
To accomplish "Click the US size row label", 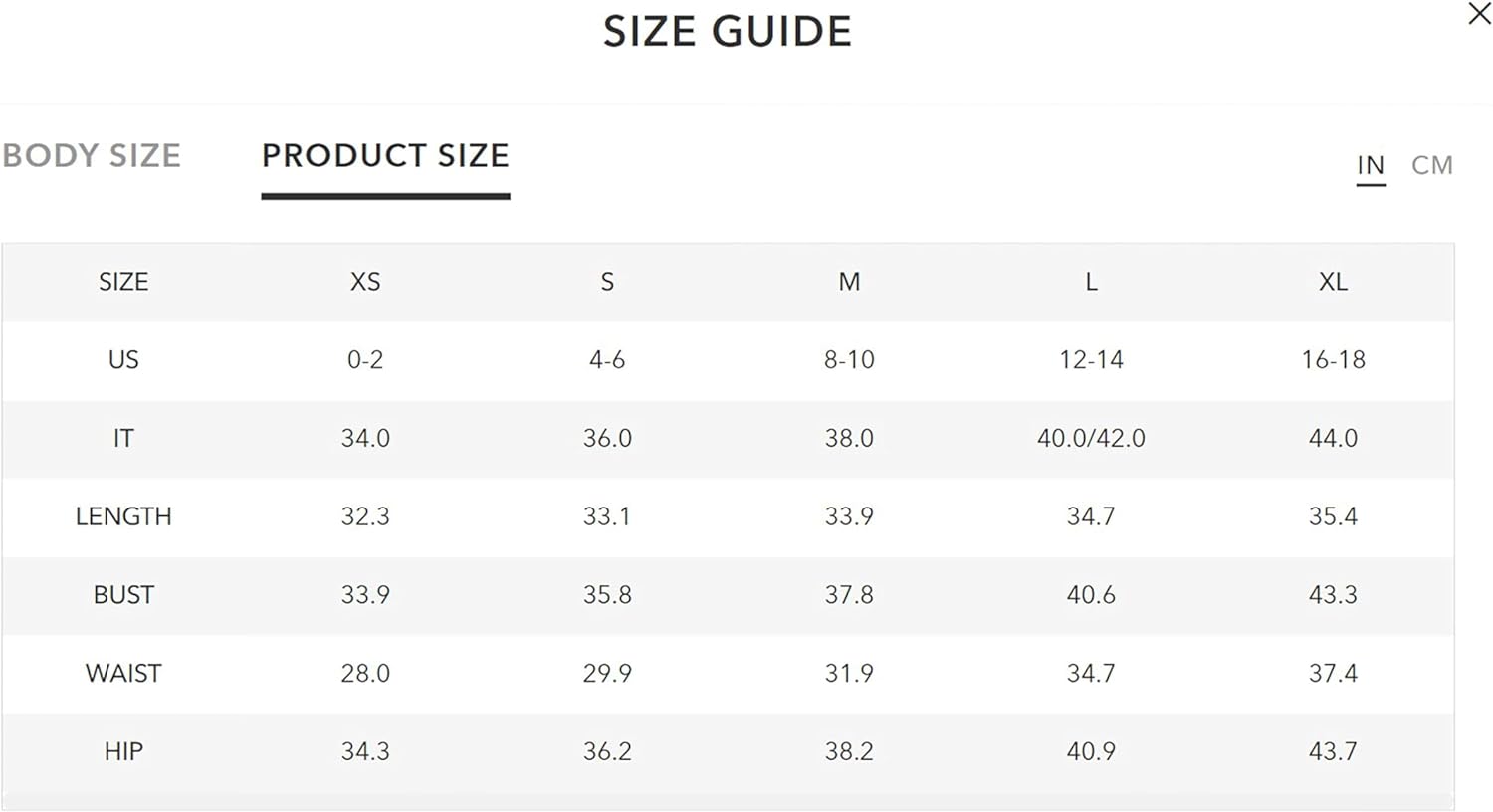I will tap(123, 359).
